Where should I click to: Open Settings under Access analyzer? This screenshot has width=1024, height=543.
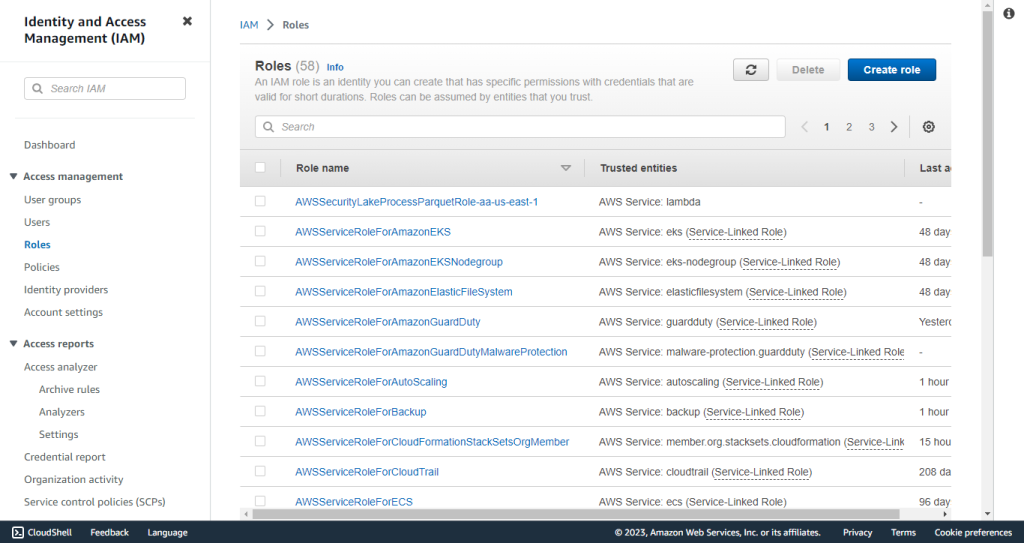click(x=58, y=435)
